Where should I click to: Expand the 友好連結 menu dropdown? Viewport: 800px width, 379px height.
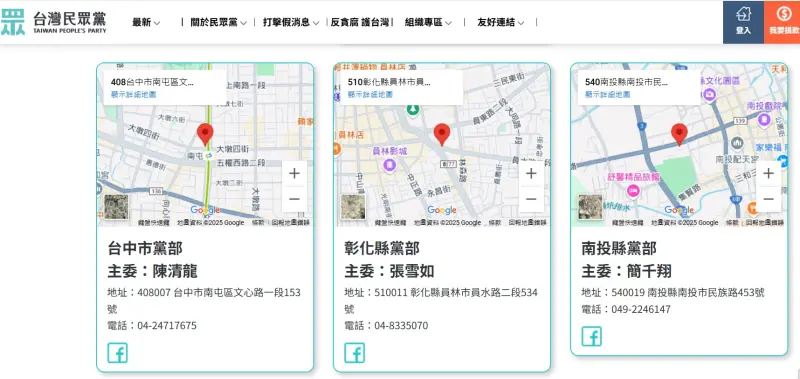click(x=501, y=22)
